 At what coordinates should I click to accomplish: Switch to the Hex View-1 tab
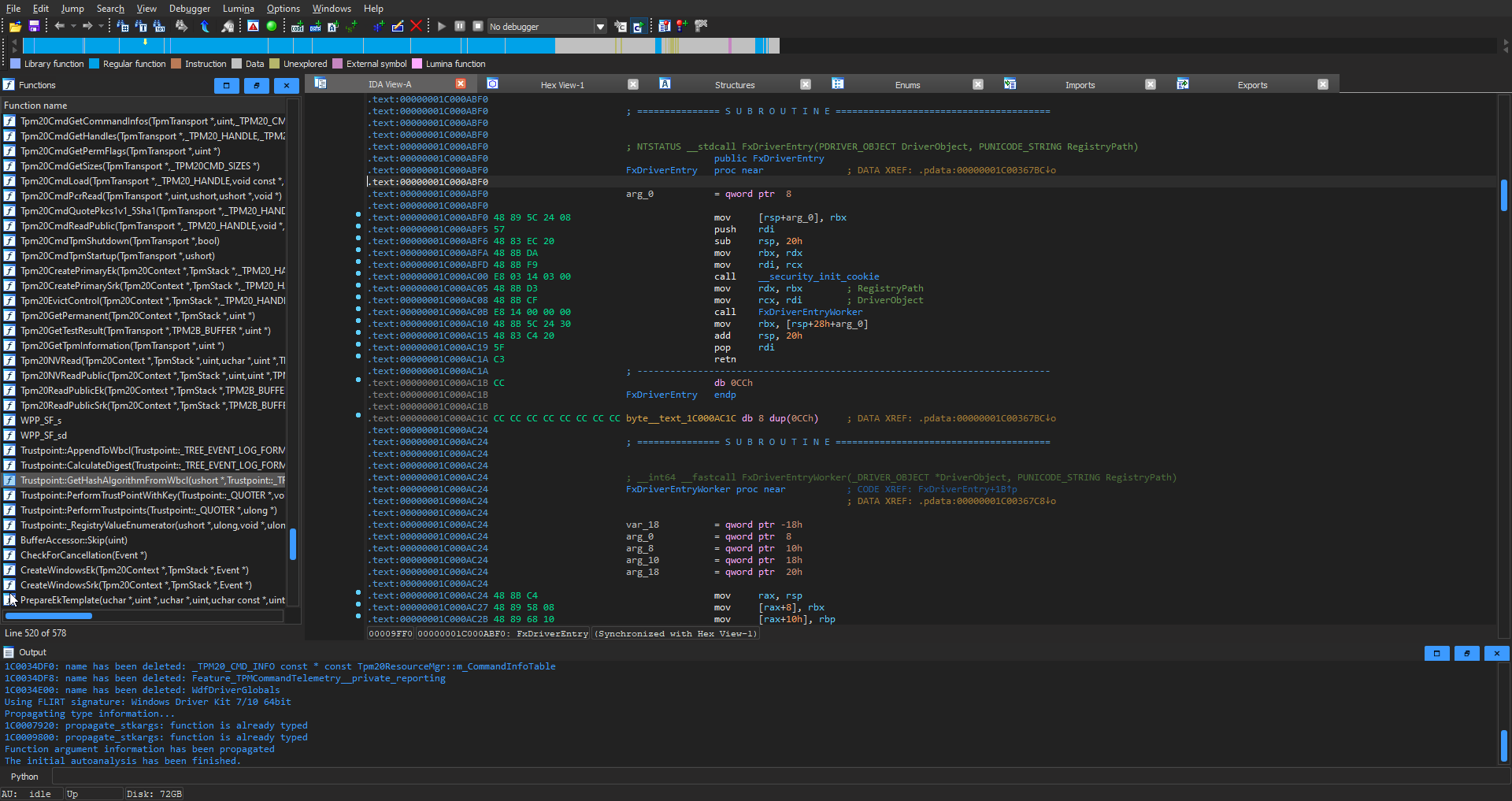tap(562, 85)
